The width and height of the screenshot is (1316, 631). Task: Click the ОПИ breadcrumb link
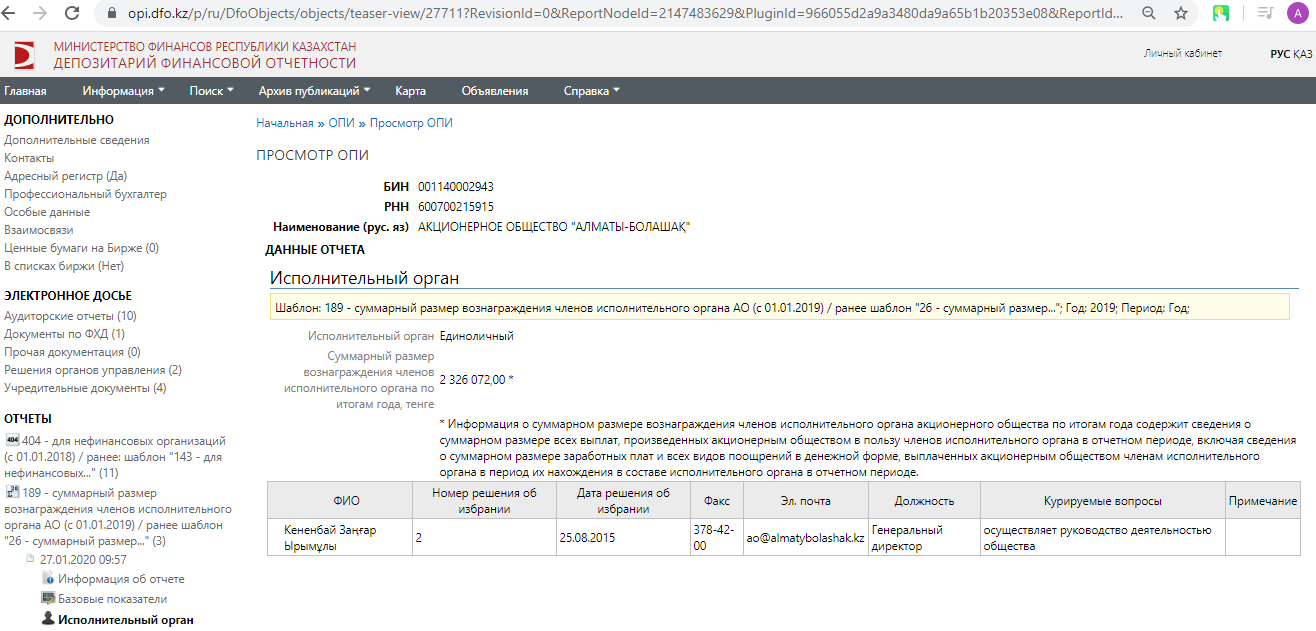(x=341, y=123)
